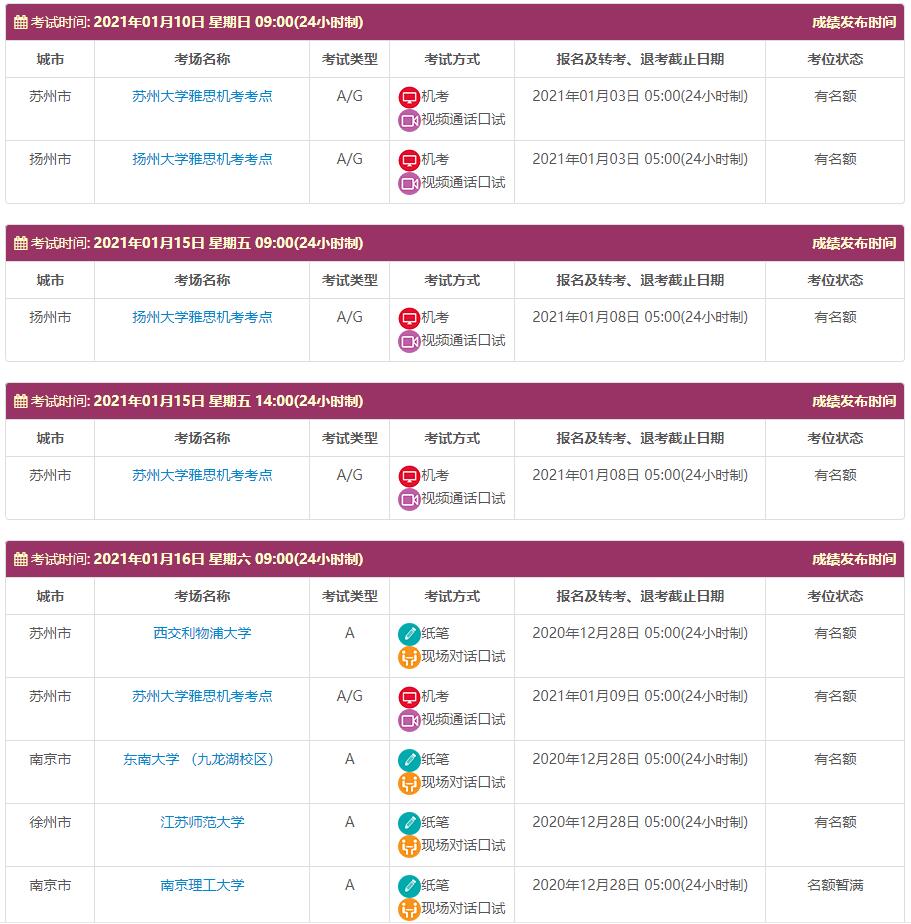This screenshot has width=911, height=924.
Task: Click 视频通话口试 icon in 01月10日 苏州市 row
Action: pyautogui.click(x=409, y=121)
